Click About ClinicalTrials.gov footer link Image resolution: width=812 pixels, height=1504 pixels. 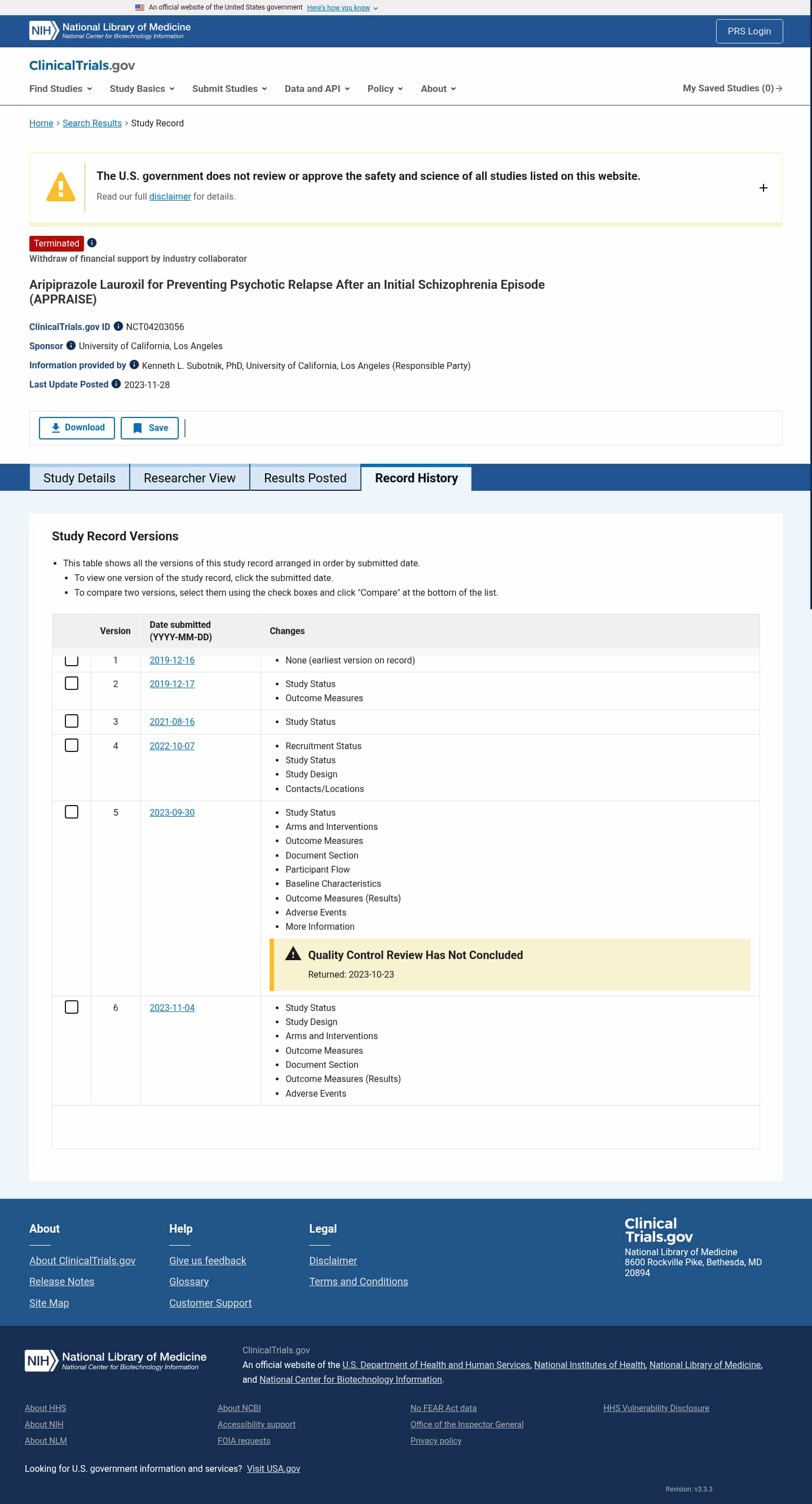[82, 1260]
